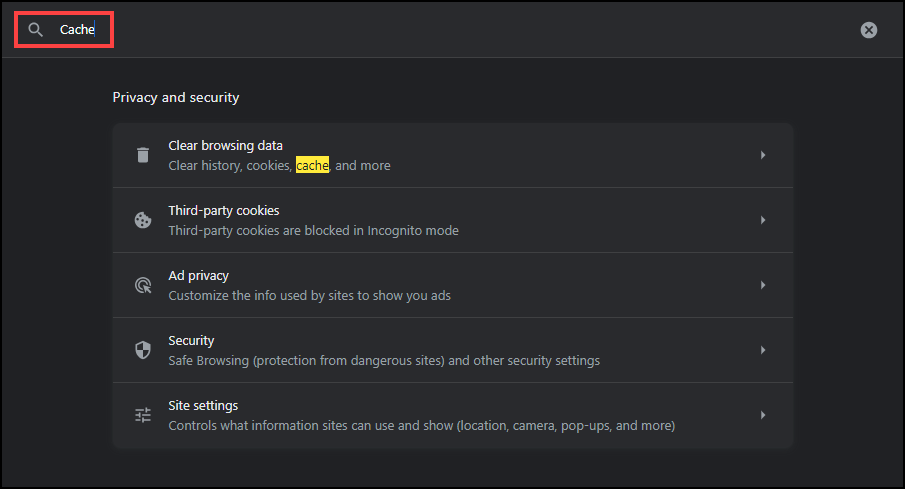Click the Security shield icon
The width and height of the screenshot is (905, 489).
pyautogui.click(x=143, y=350)
